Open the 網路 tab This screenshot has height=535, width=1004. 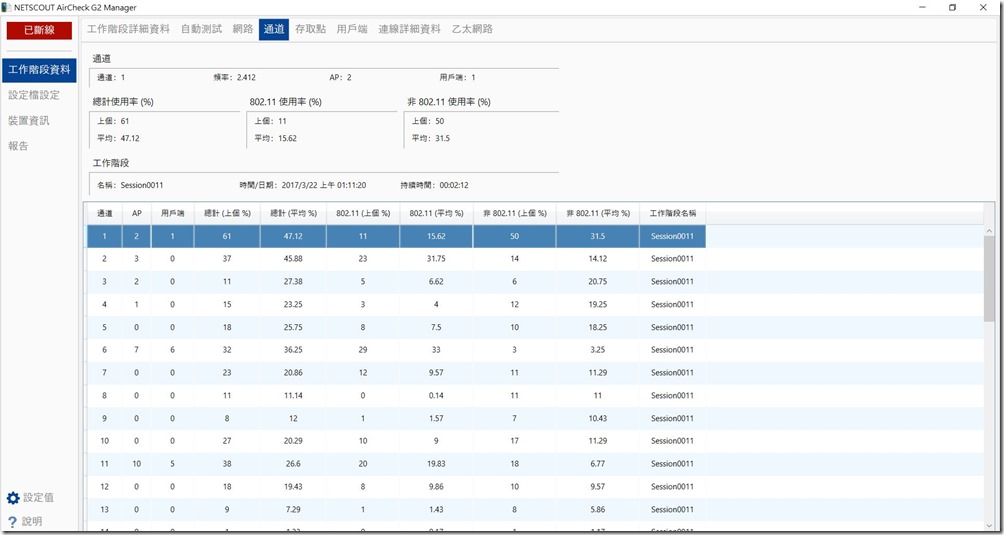tap(242, 29)
